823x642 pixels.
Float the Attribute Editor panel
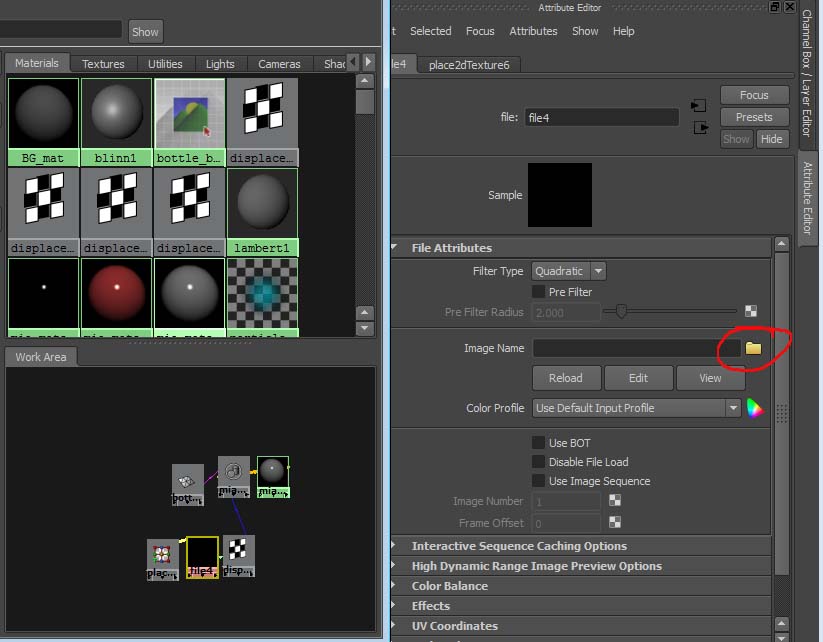(774, 7)
